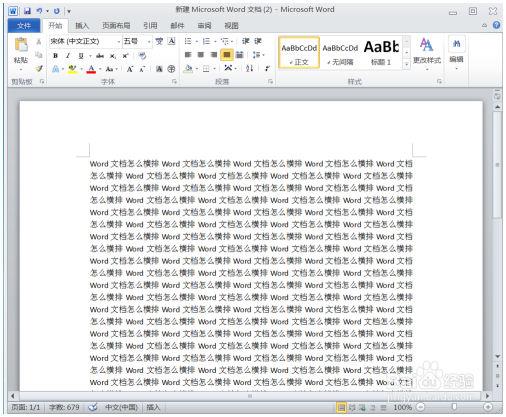Screen dimensions: 506x417
Task: Toggle Character Shading (A) button
Action: click(x=159, y=69)
